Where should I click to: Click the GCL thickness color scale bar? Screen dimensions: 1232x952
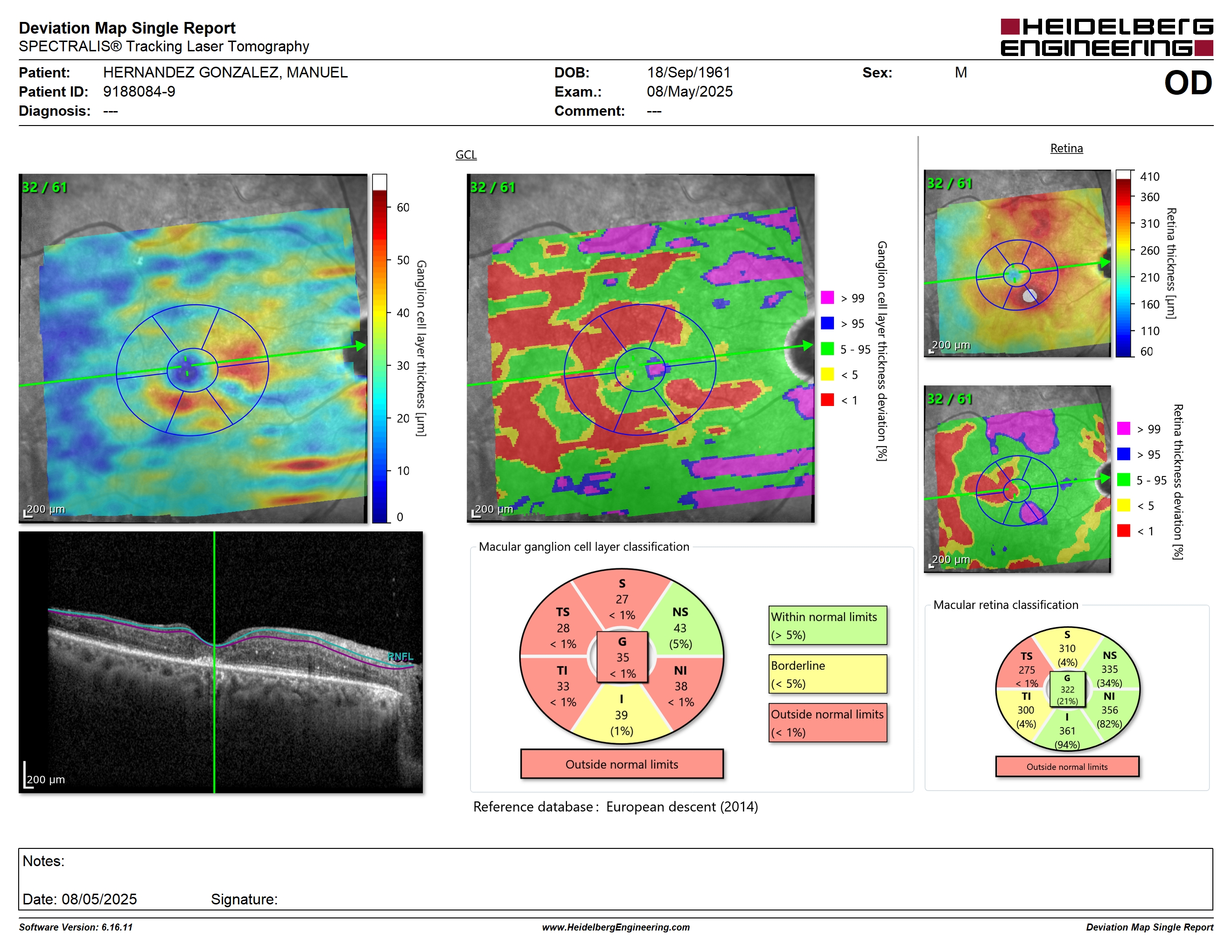click(x=379, y=349)
